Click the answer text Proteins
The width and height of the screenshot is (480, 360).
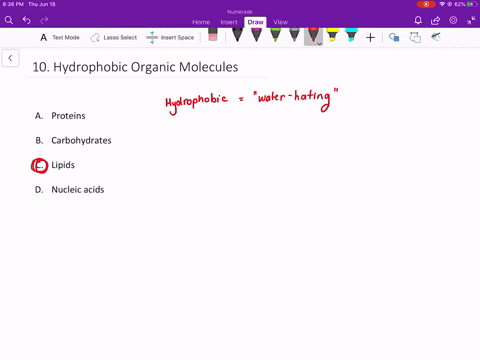tap(68, 116)
